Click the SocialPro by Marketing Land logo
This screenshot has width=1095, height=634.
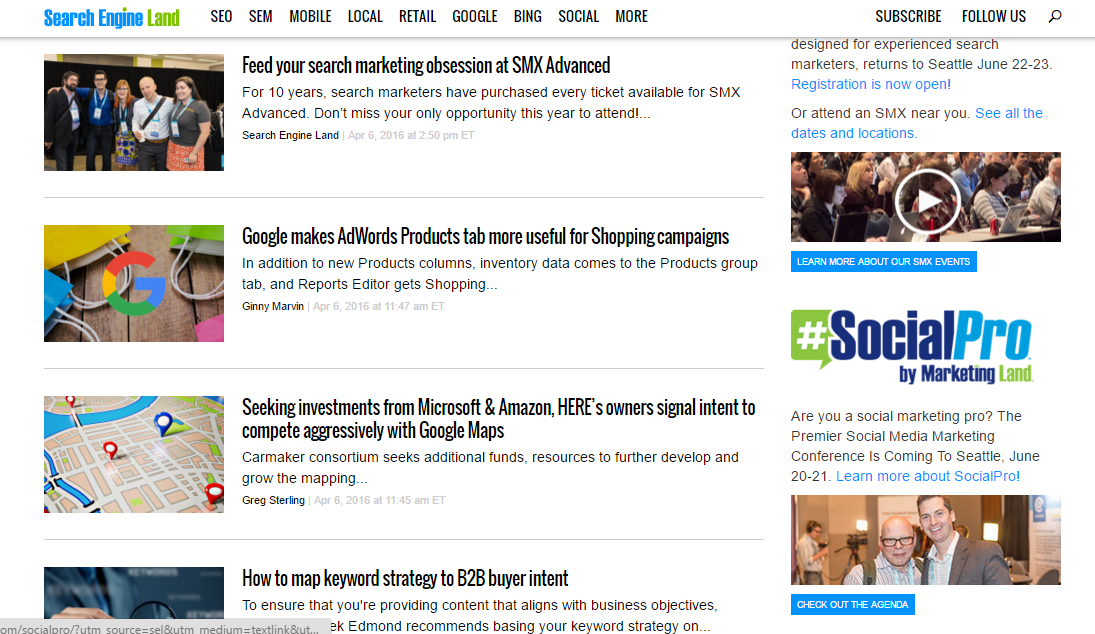tap(911, 345)
